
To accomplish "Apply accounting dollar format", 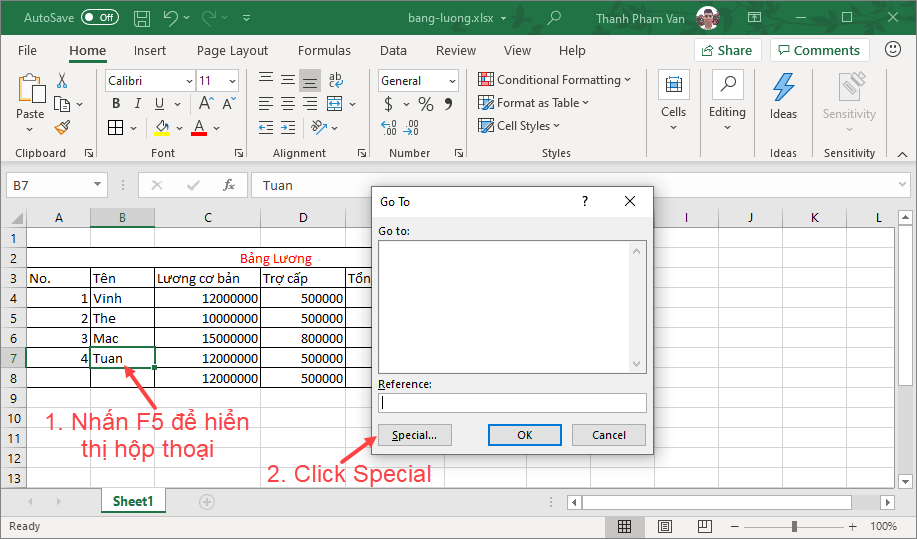I will tap(388, 104).
